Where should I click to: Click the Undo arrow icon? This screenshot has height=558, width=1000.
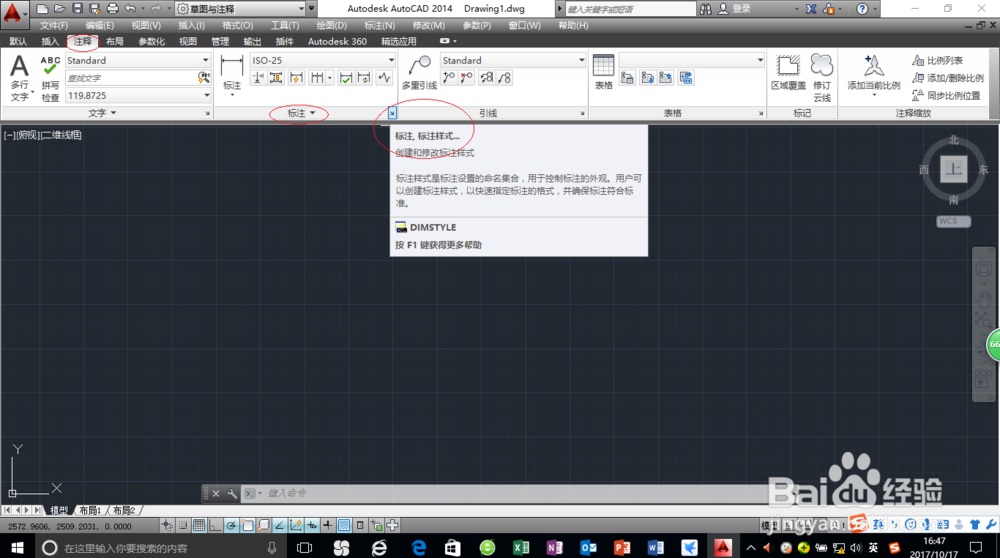pos(130,8)
